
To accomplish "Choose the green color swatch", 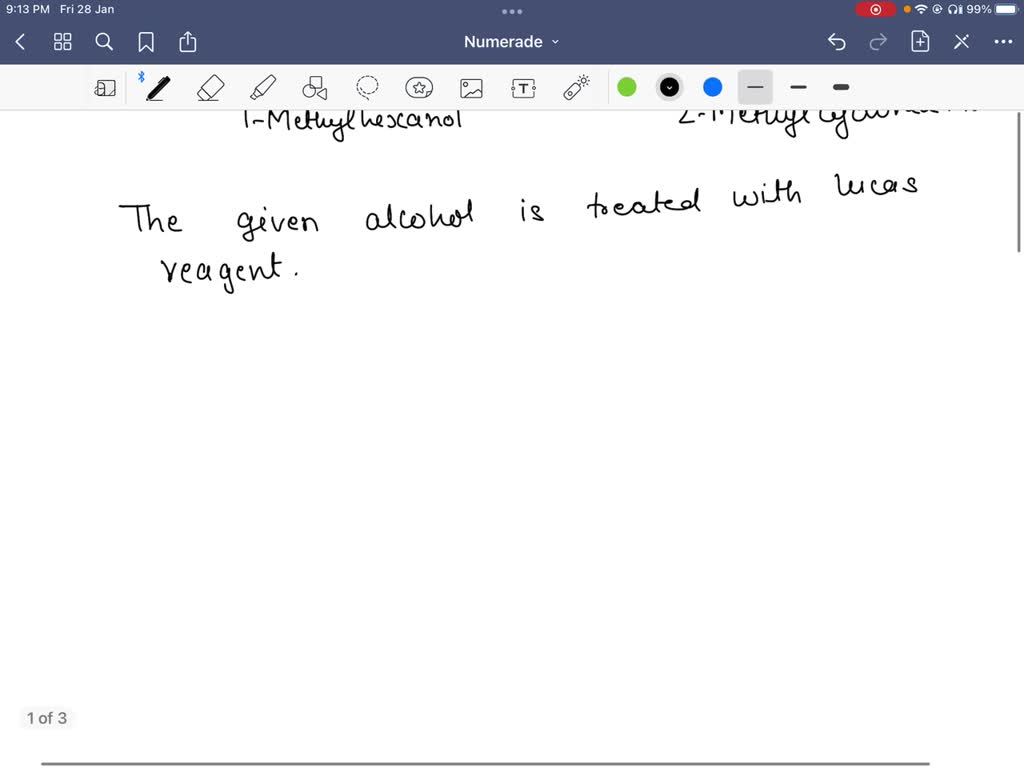I will coord(626,87).
